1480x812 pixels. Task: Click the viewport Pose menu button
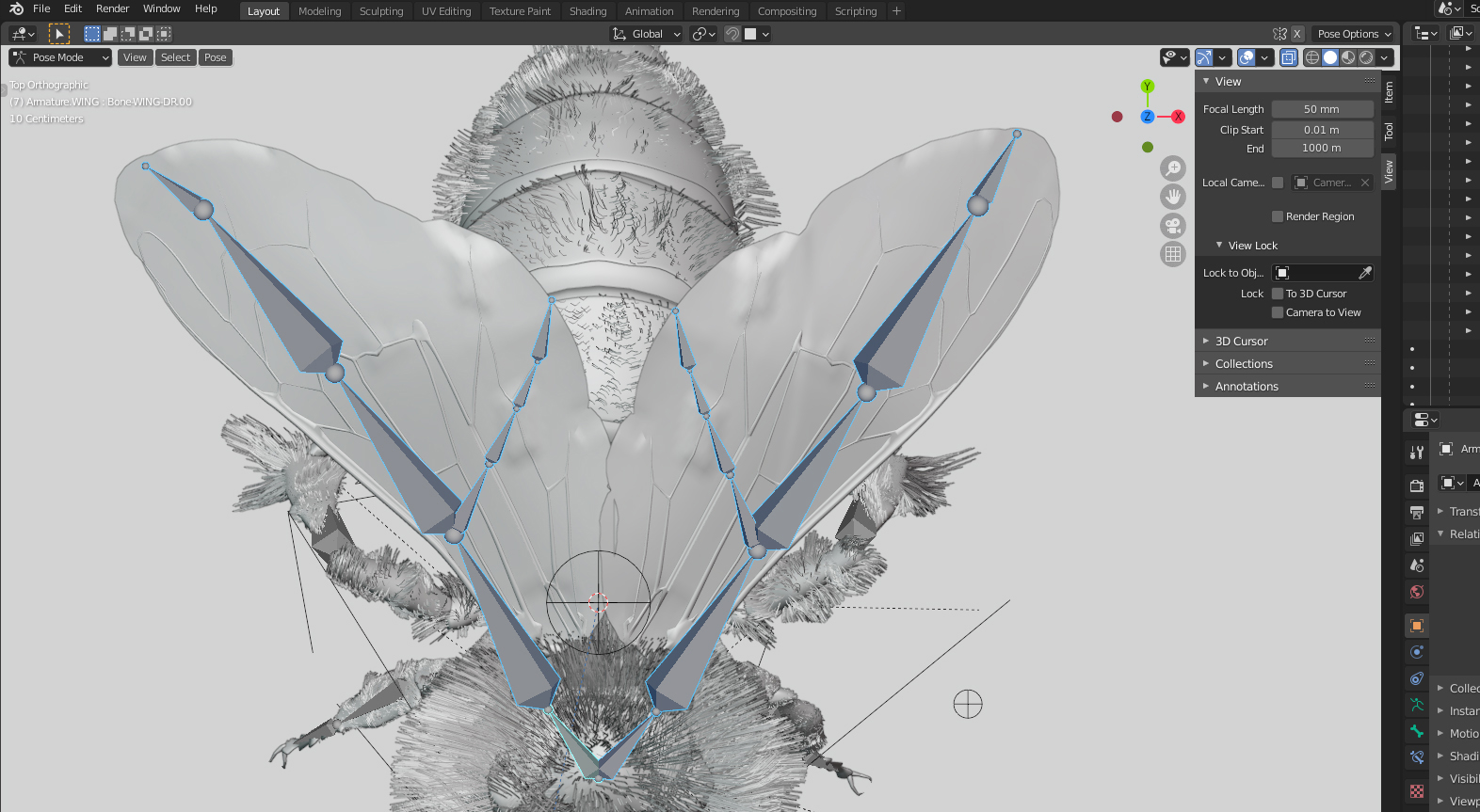tap(216, 57)
